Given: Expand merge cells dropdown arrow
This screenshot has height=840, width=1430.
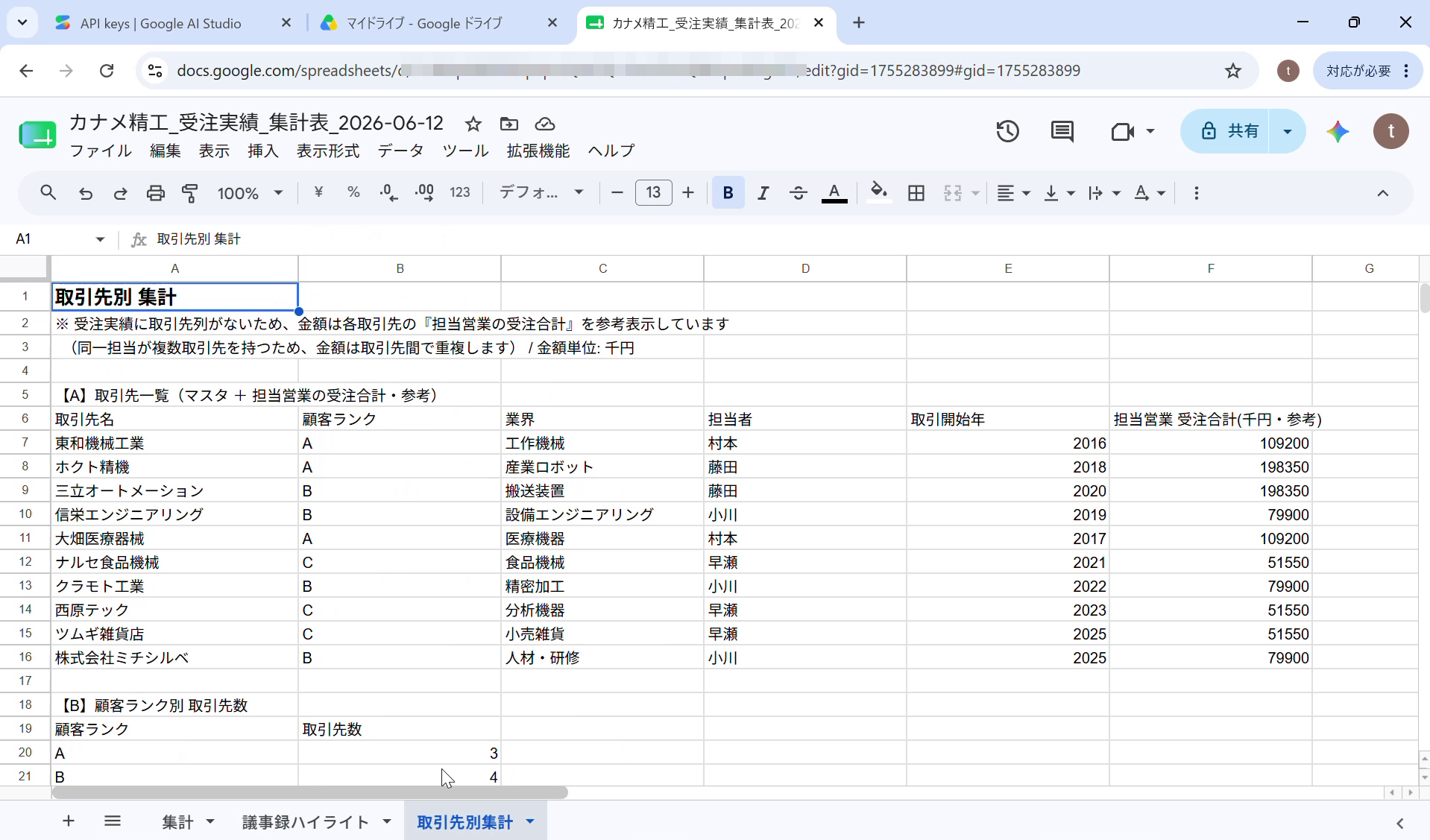Looking at the screenshot, I should 975,193.
